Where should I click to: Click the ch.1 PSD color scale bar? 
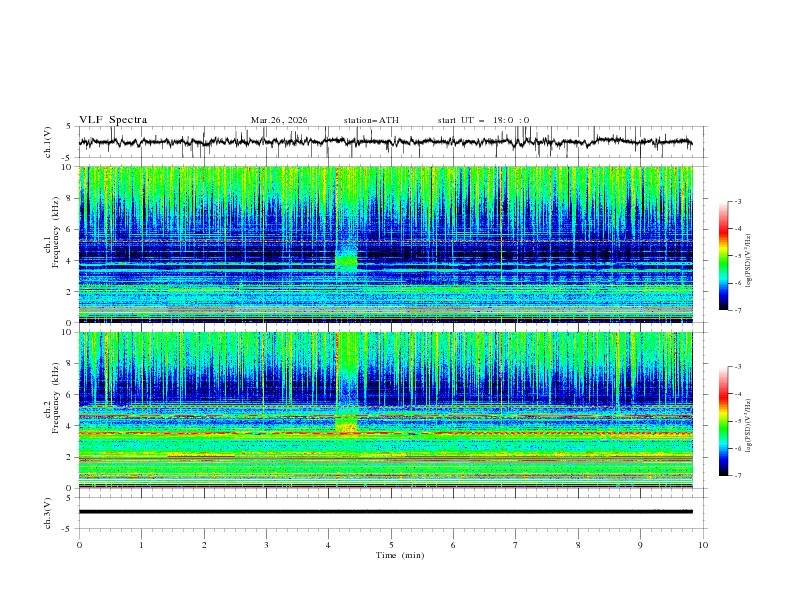(723, 256)
